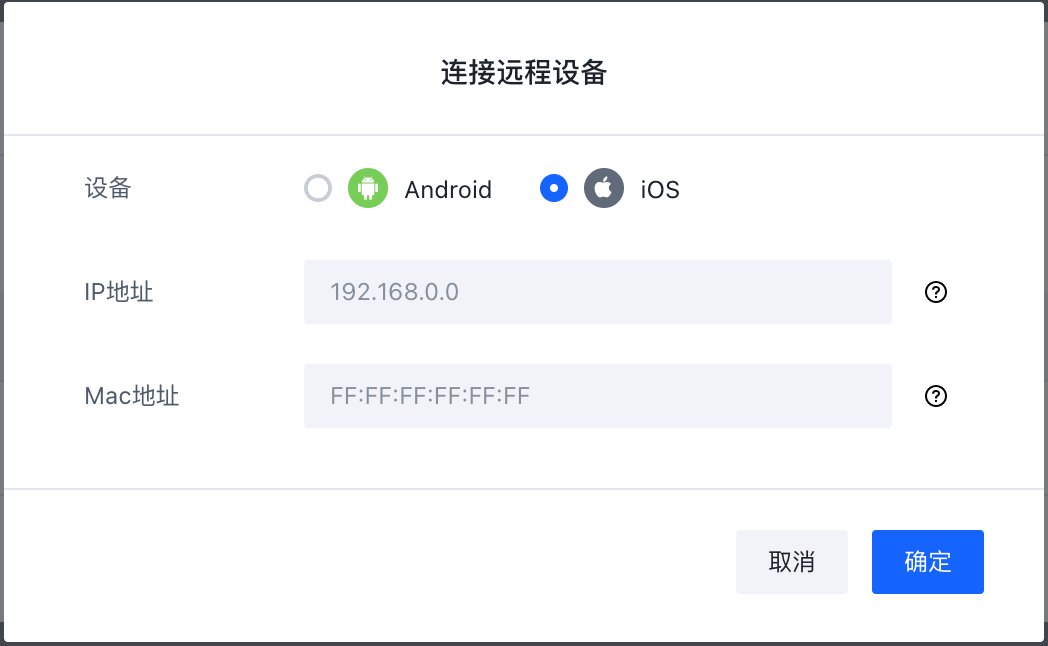Click empty right end of IP地址 field
Image resolution: width=1048 pixels, height=646 pixels.
pyautogui.click(x=802, y=292)
